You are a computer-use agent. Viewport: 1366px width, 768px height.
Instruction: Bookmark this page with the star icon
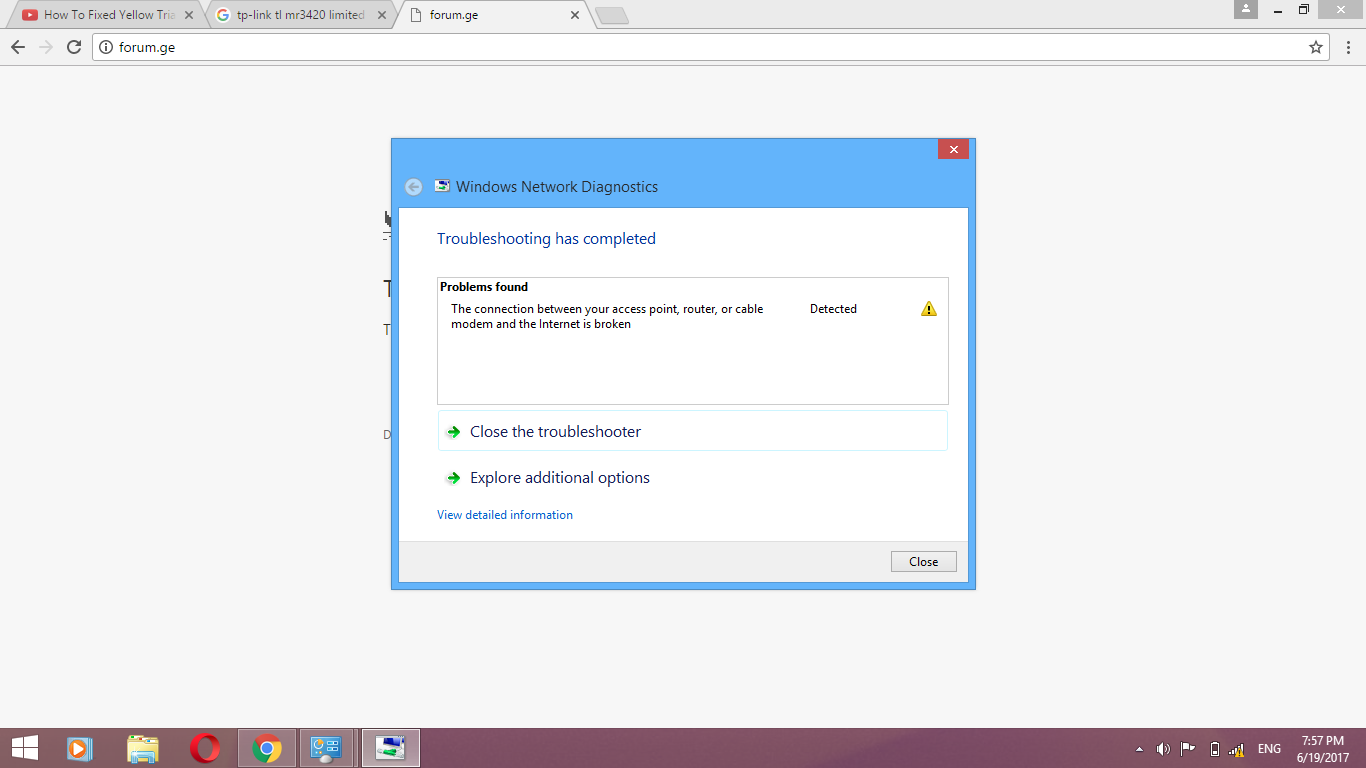1316,47
